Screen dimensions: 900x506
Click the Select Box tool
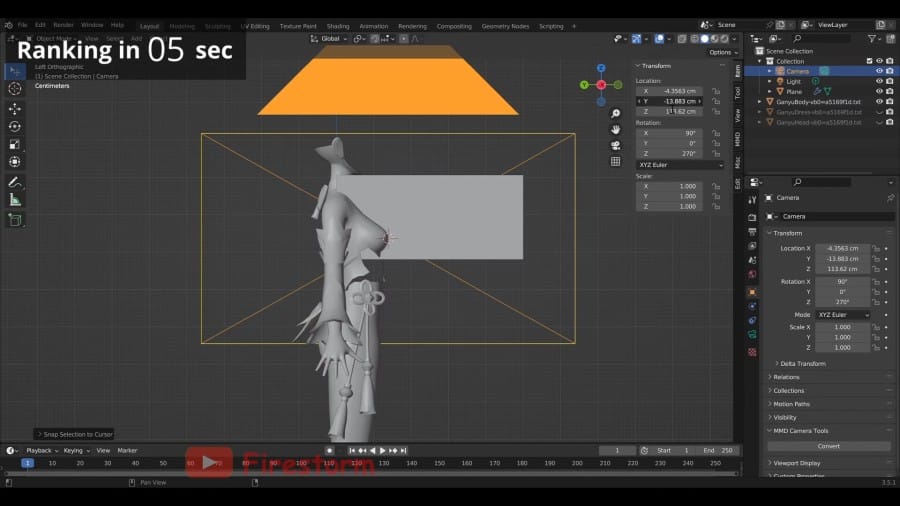(x=15, y=71)
